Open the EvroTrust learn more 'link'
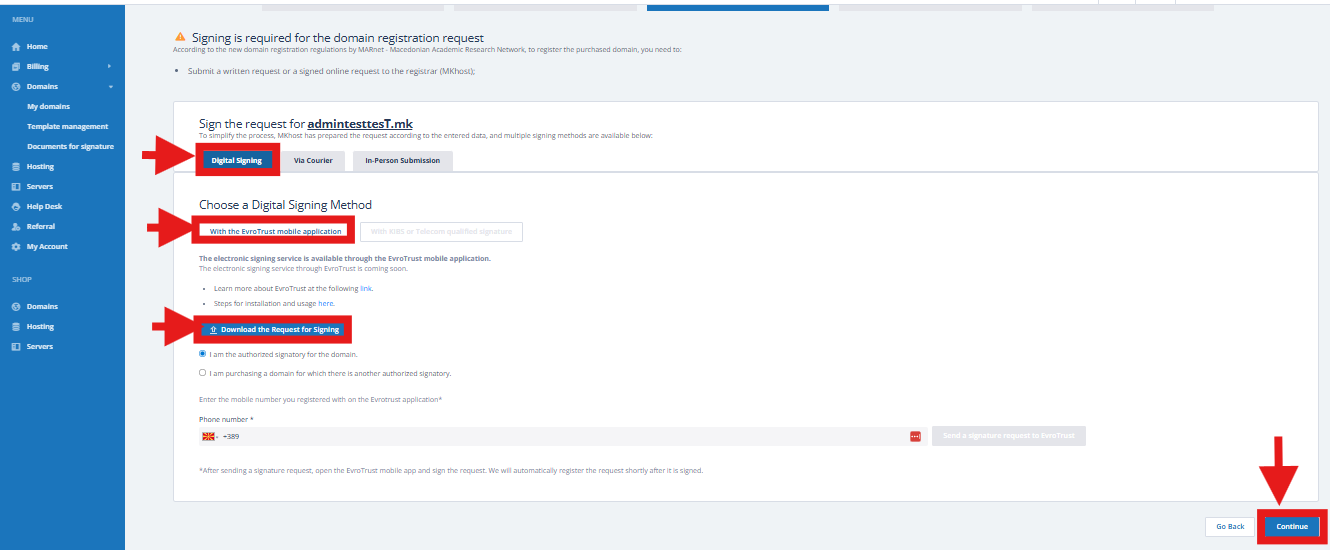 pyautogui.click(x=366, y=288)
